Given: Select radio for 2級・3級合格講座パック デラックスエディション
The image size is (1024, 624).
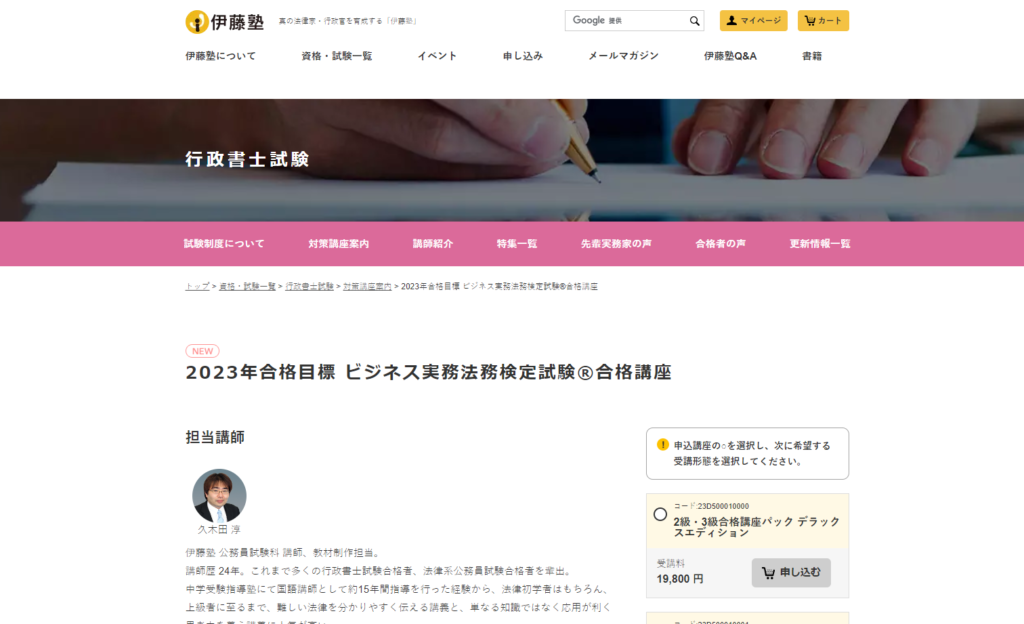Looking at the screenshot, I should coord(660,514).
